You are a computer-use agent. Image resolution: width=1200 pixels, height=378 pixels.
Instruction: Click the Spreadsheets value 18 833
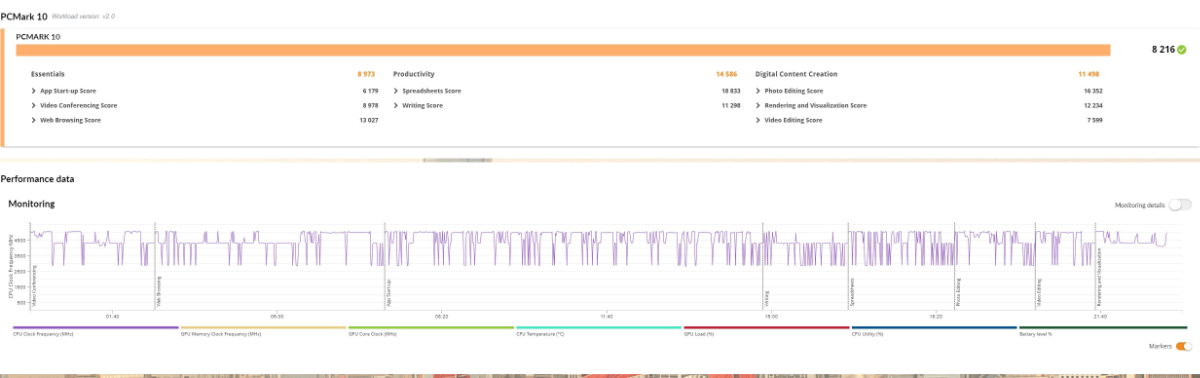pyautogui.click(x=730, y=91)
